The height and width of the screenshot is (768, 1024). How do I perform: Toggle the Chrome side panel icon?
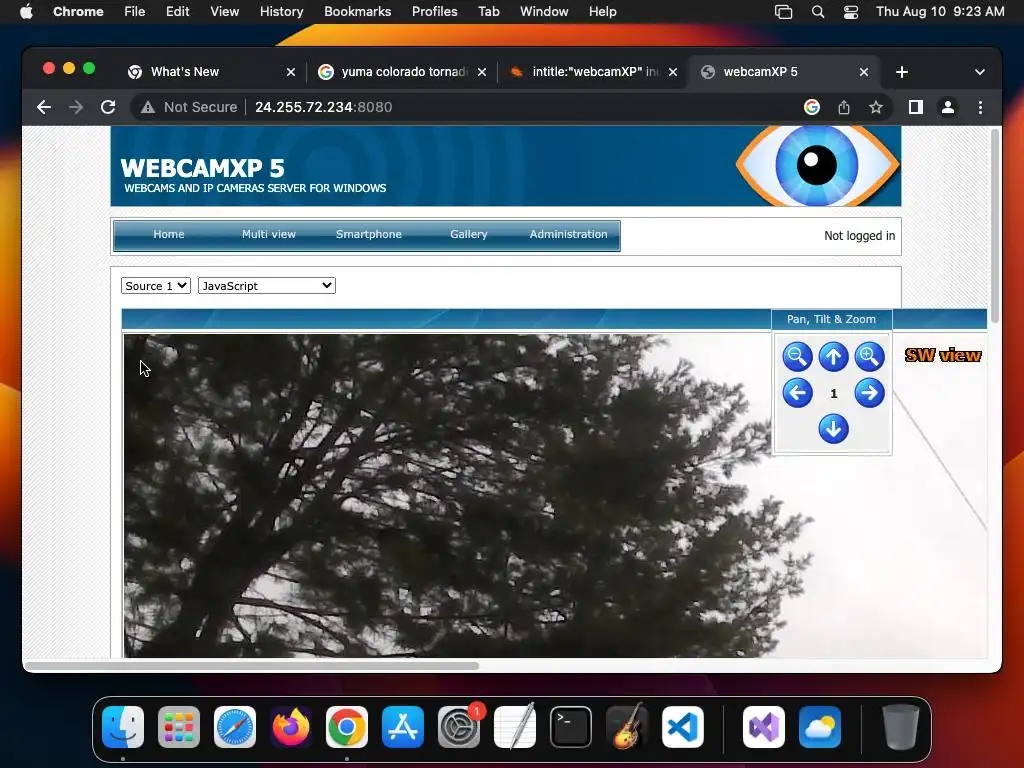(x=916, y=107)
